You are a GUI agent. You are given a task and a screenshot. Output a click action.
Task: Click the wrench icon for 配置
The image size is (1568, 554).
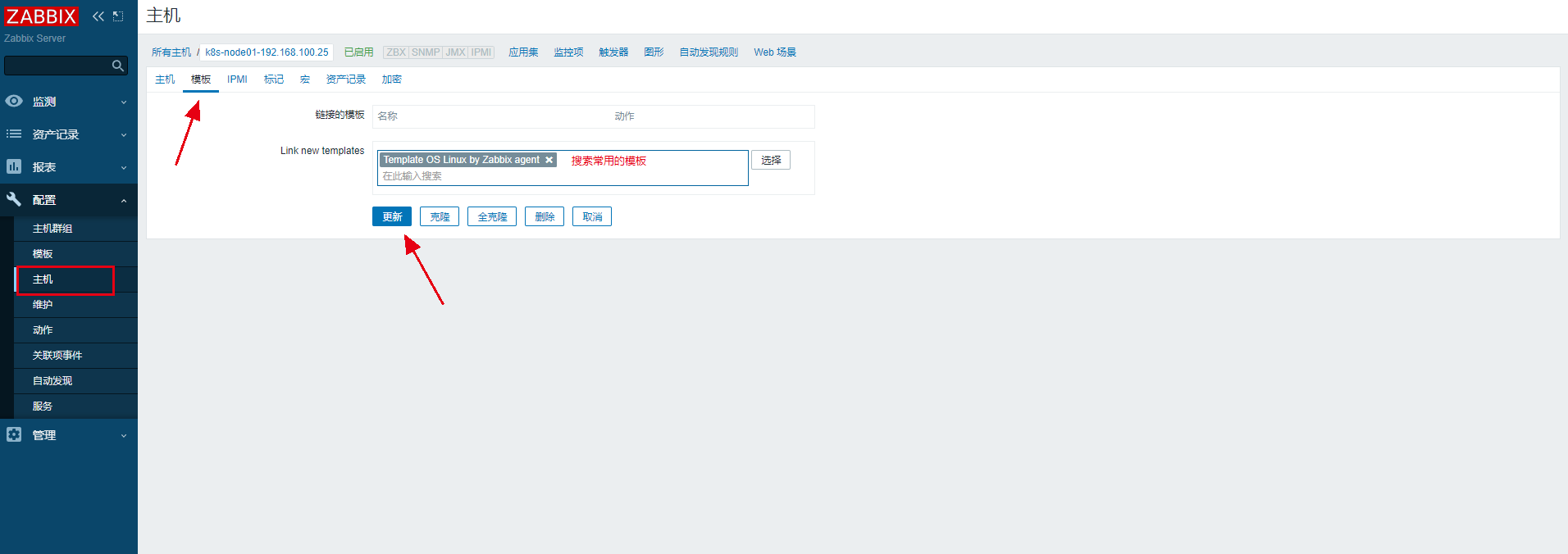coord(14,200)
